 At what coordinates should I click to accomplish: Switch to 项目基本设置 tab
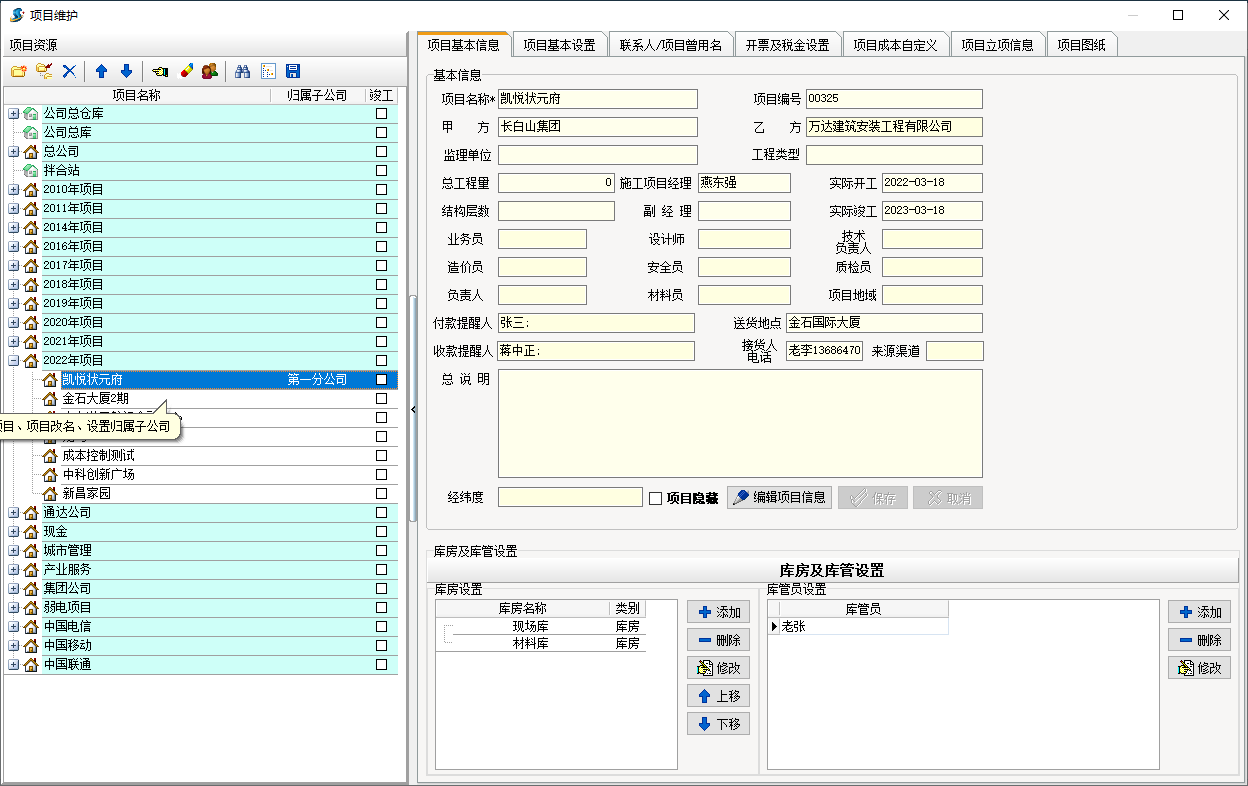tap(559, 45)
